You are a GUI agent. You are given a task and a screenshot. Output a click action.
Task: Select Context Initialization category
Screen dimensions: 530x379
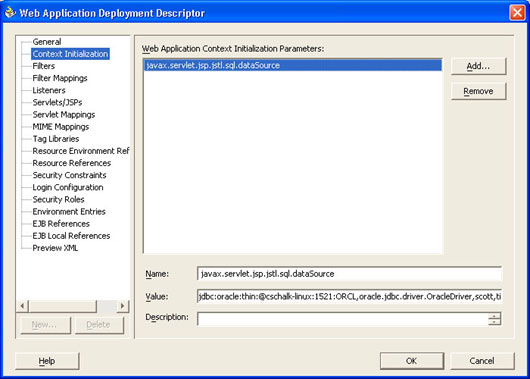coord(70,54)
